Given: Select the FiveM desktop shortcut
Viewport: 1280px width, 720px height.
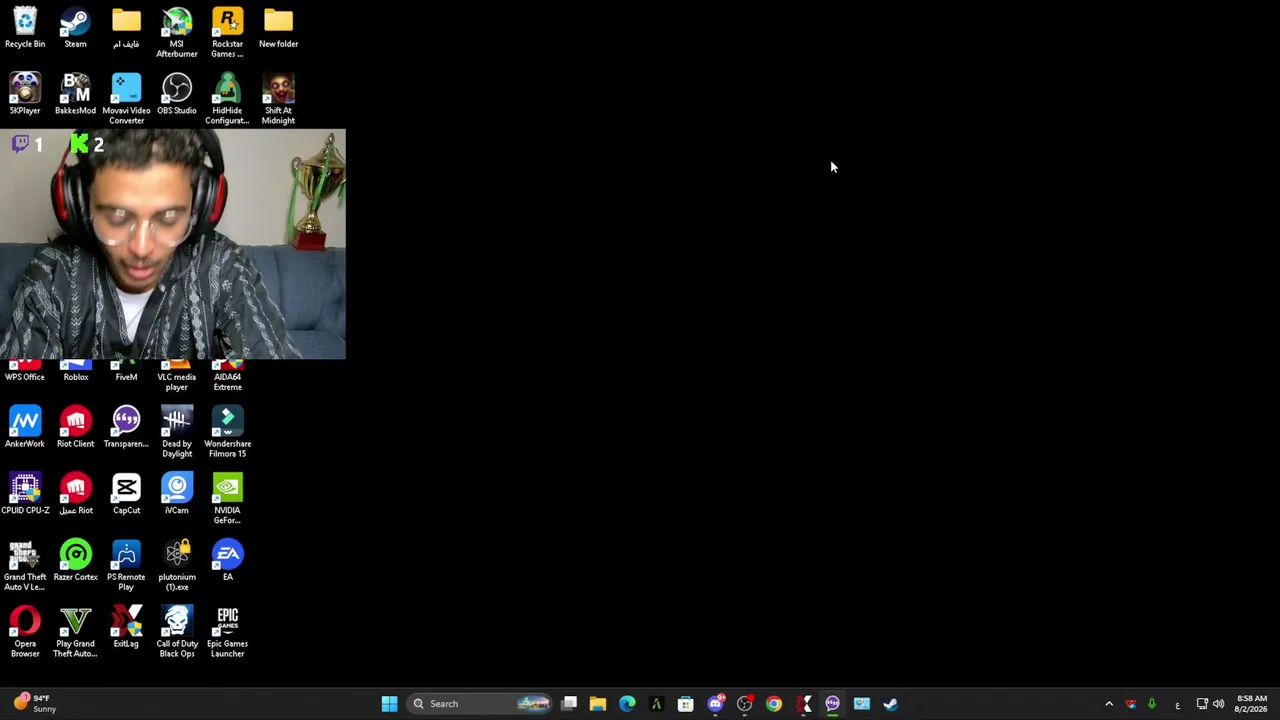Looking at the screenshot, I should tap(126, 371).
